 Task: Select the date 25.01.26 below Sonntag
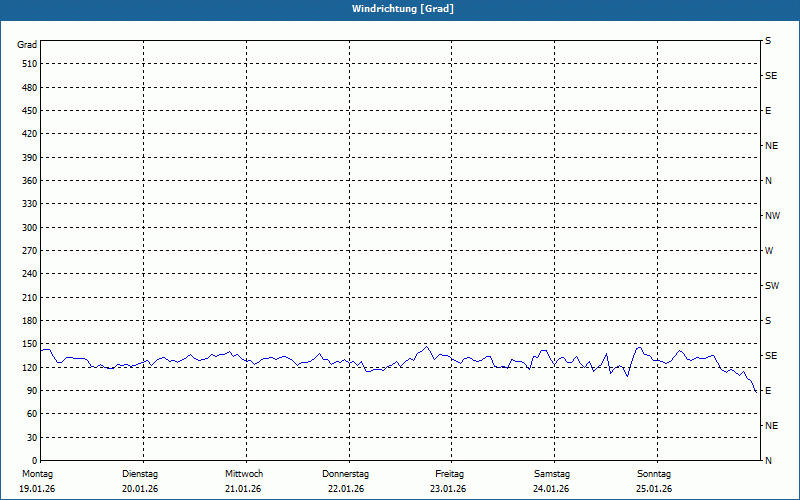654,489
